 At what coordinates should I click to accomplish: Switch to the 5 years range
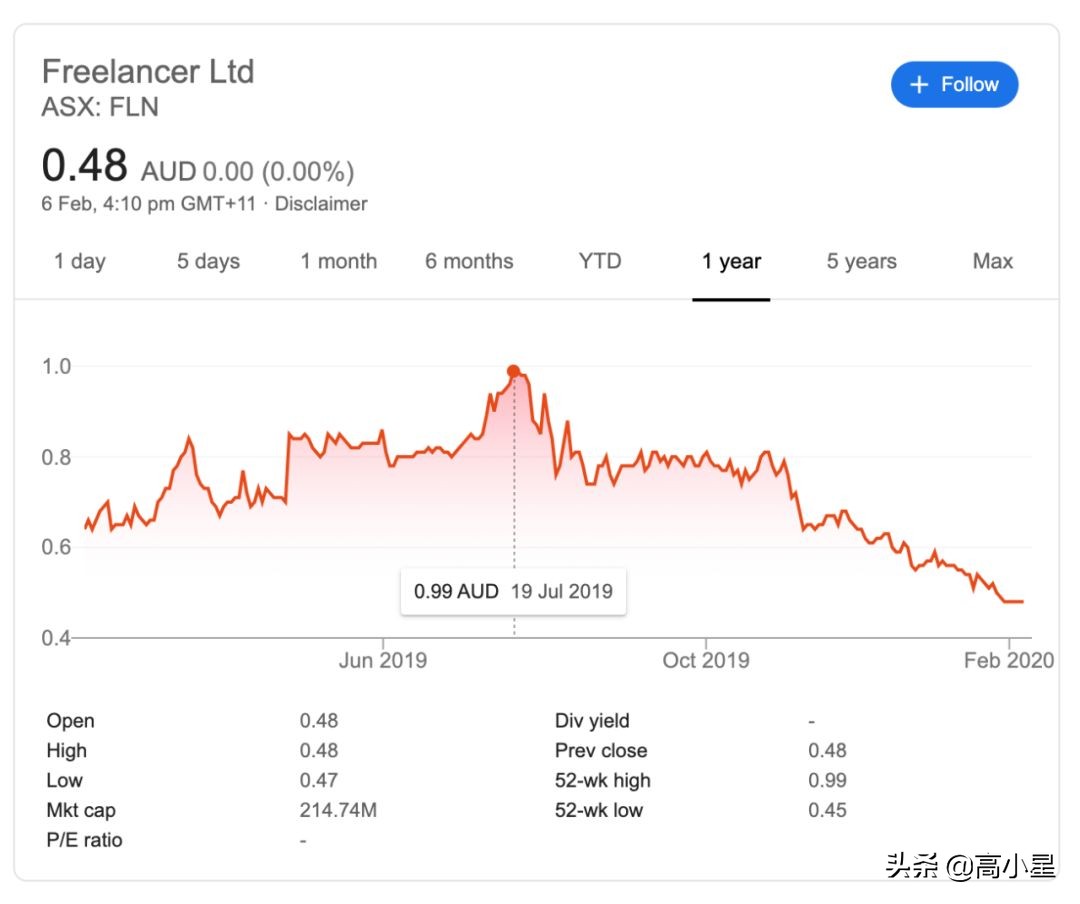859,261
